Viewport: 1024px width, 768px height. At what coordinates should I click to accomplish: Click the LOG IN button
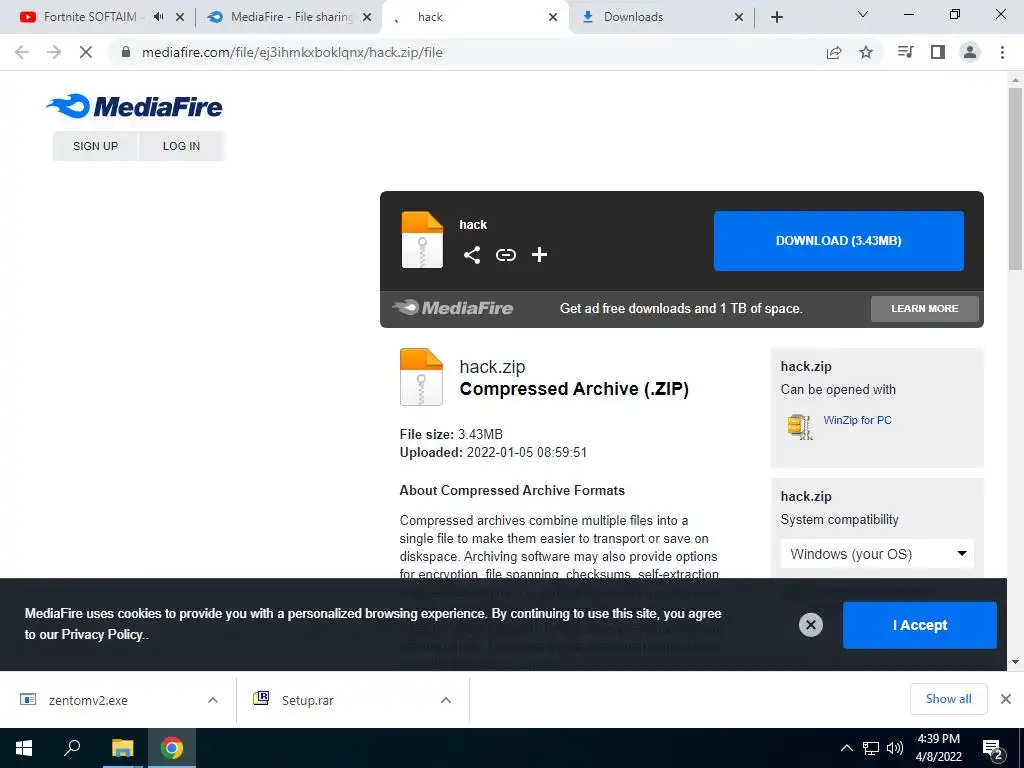[182, 146]
